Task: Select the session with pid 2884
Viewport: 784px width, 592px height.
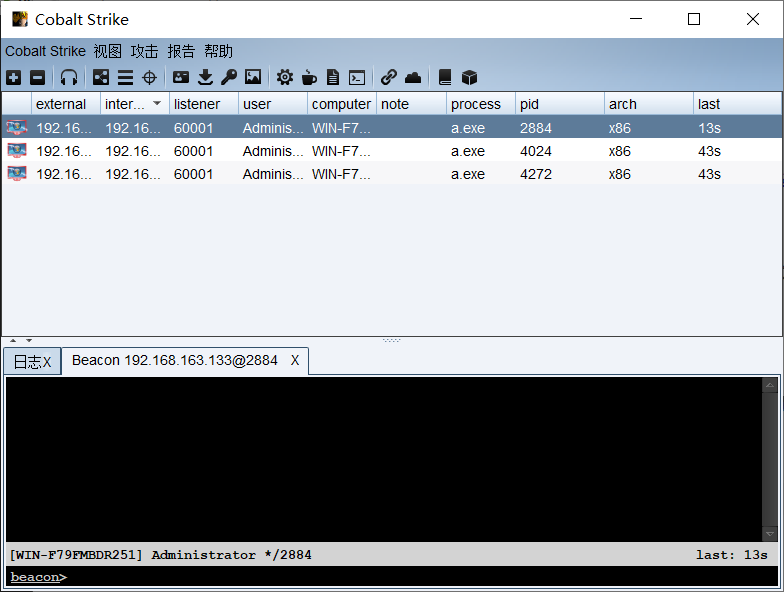Action: [392, 128]
